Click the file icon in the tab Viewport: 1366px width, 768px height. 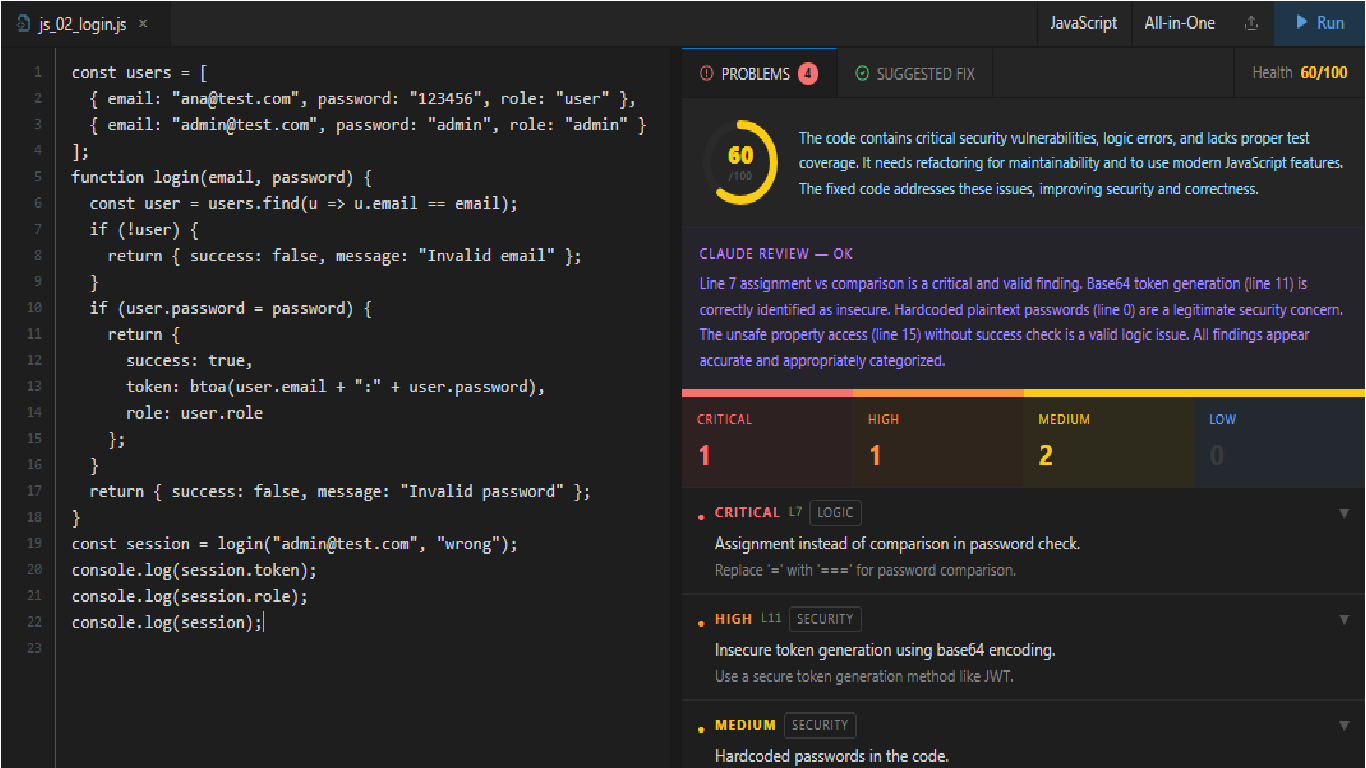click(x=23, y=24)
